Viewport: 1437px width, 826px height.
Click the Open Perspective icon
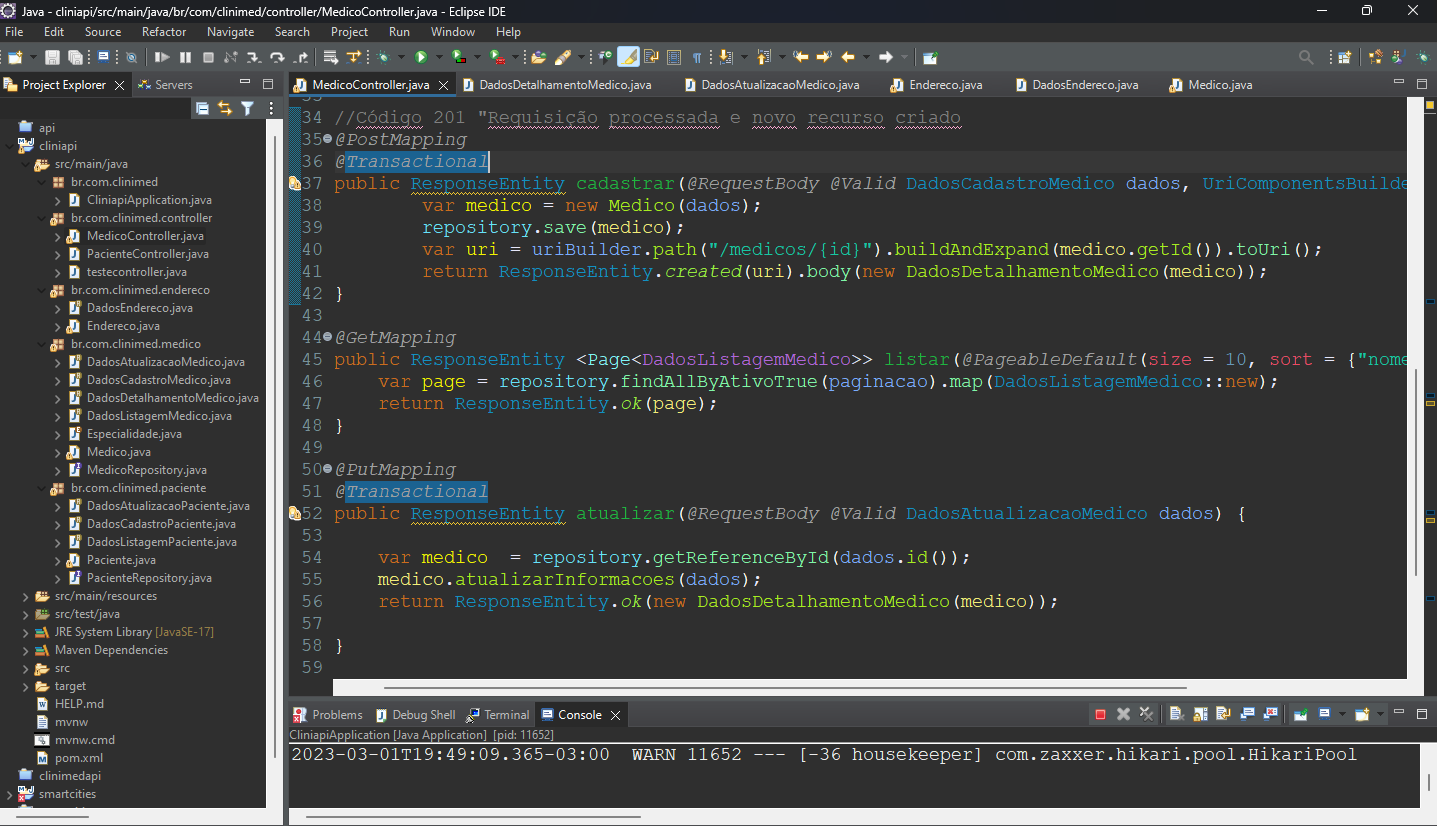tap(1345, 57)
